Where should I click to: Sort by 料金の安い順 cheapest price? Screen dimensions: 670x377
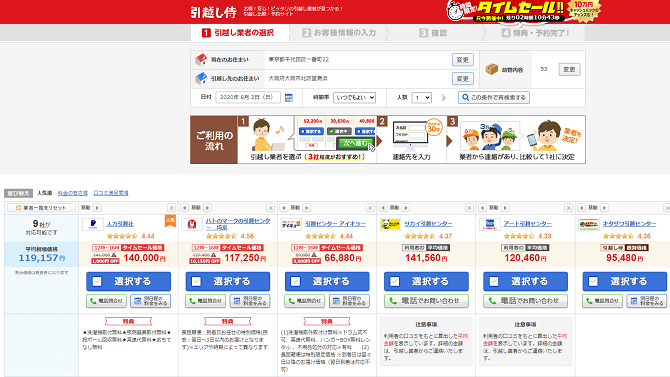[73, 193]
